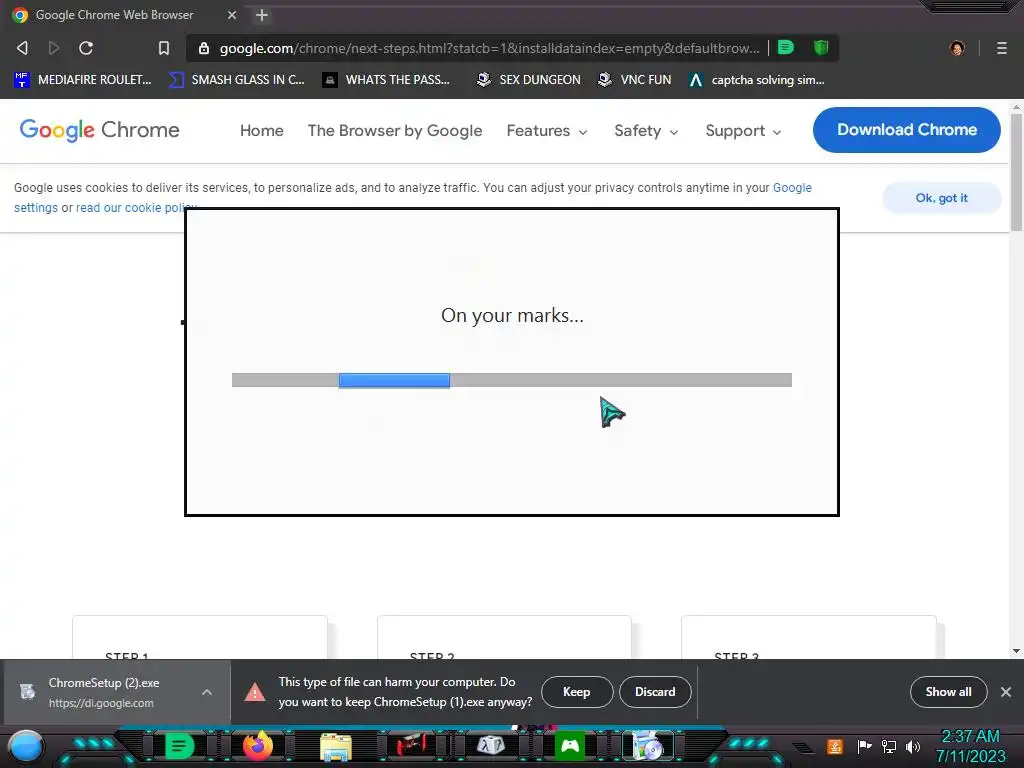
Task: Keep the ChromeSetup (1).exe file
Action: [577, 692]
